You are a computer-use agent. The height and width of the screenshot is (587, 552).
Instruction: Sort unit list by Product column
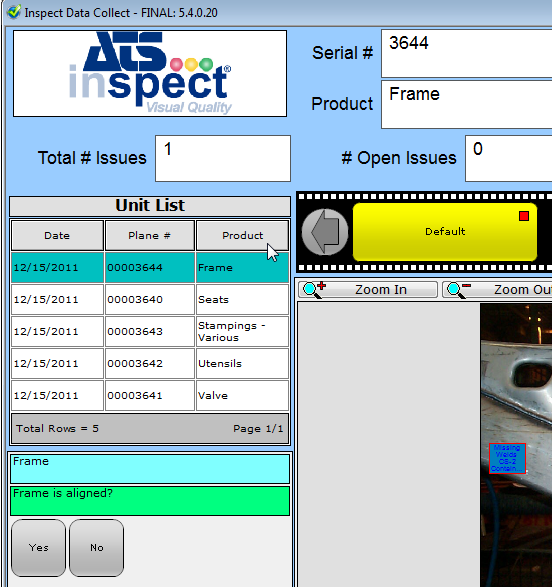pyautogui.click(x=243, y=235)
